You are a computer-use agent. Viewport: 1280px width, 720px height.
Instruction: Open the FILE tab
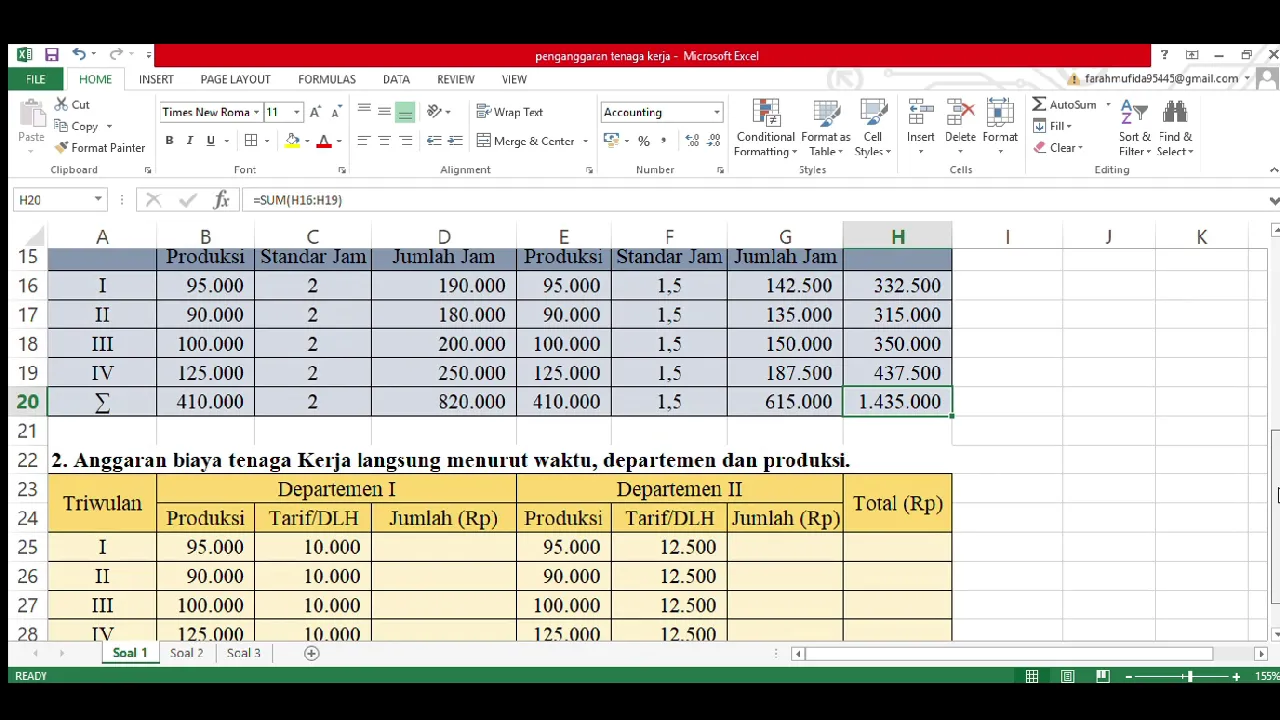[36, 79]
